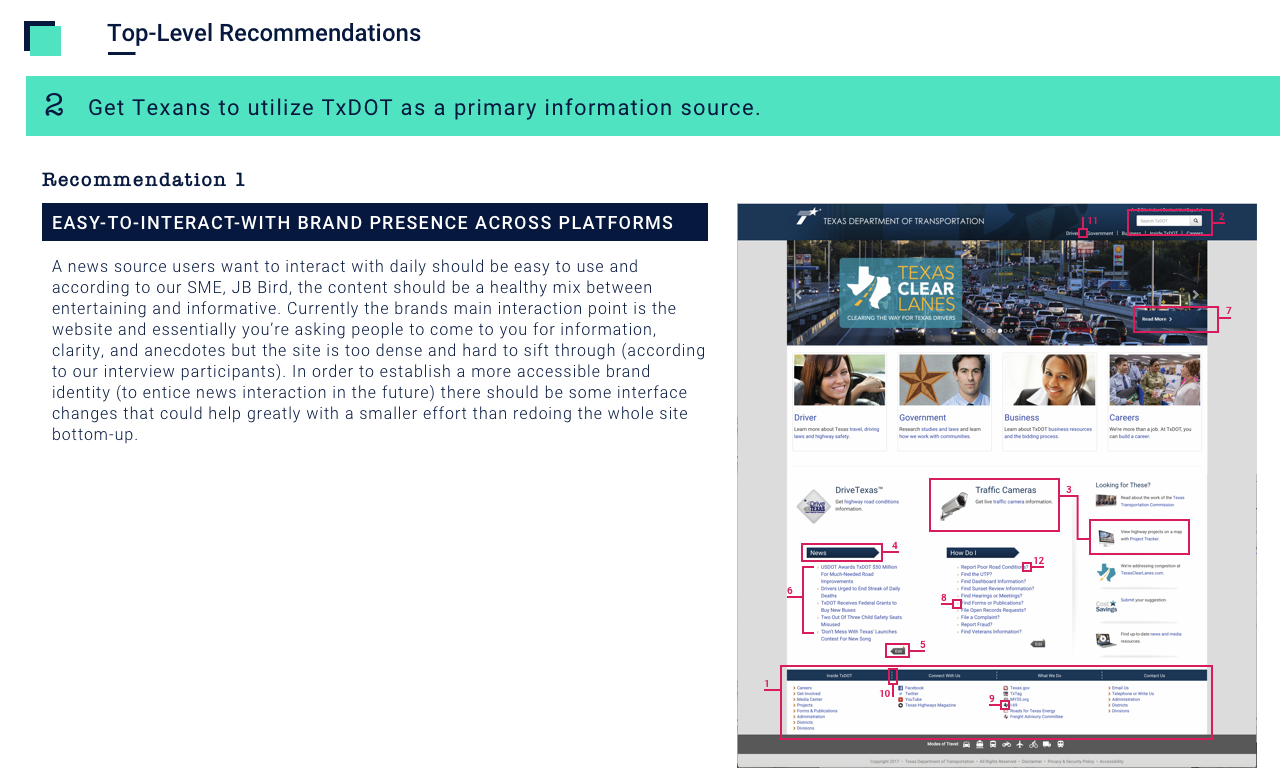Viewport: 1280px width, 768px height.
Task: Click the Cost Savings logo
Action: tap(1106, 606)
